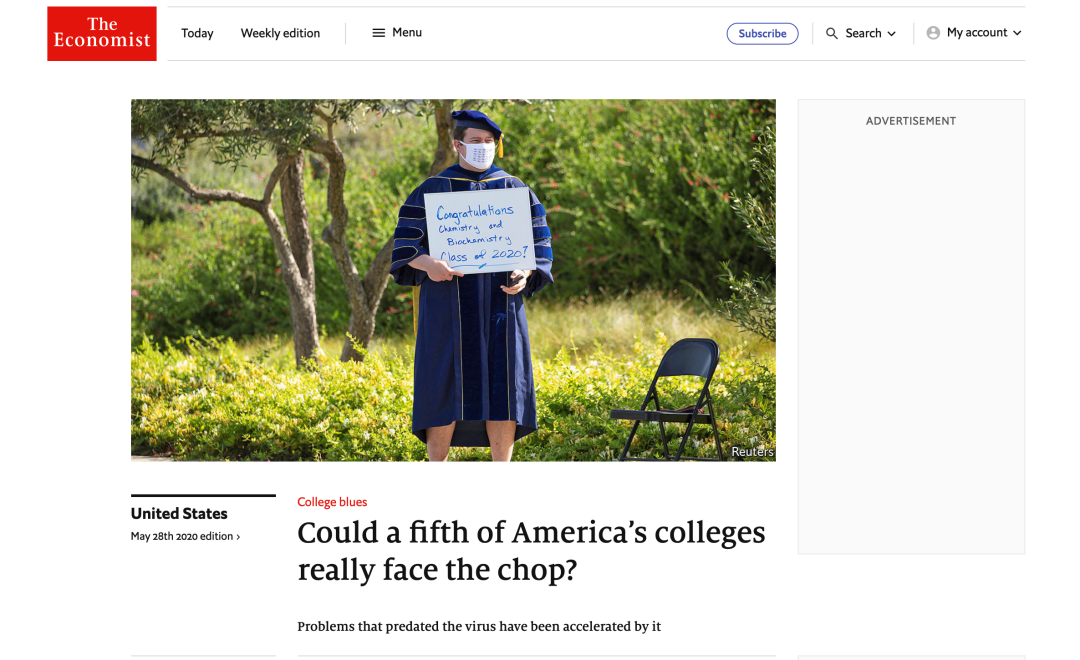Click the article headline about America's colleges
The height and width of the screenshot is (660, 1080).
[531, 550]
